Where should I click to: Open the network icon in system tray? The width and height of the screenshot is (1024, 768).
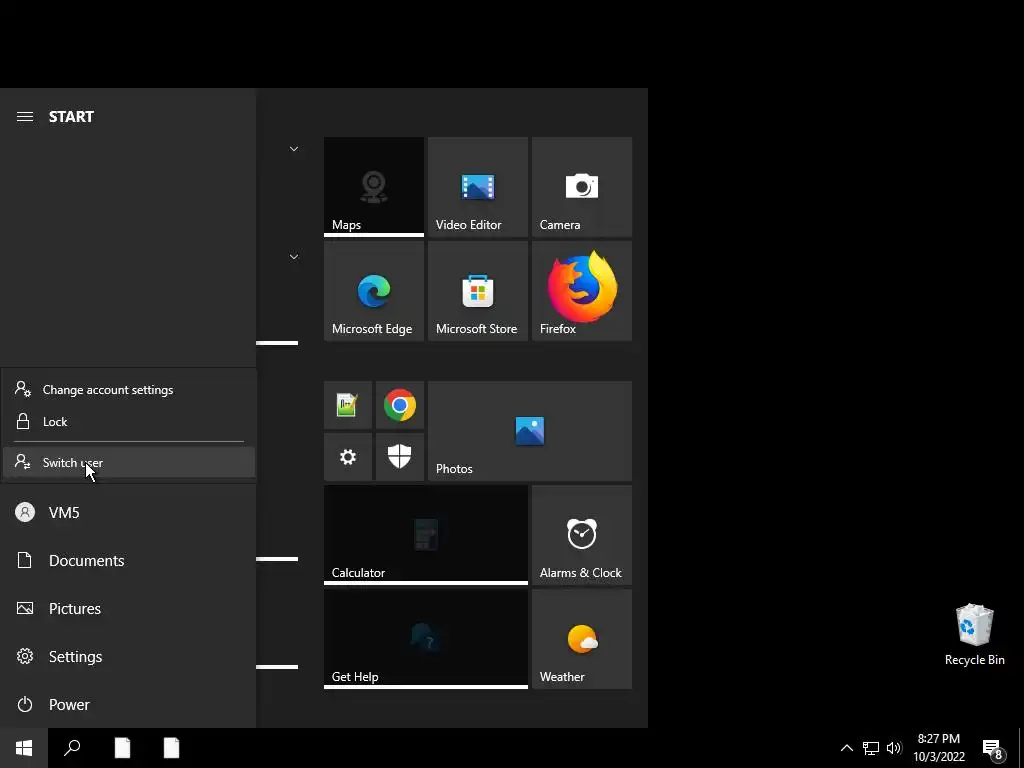pyautogui.click(x=871, y=748)
